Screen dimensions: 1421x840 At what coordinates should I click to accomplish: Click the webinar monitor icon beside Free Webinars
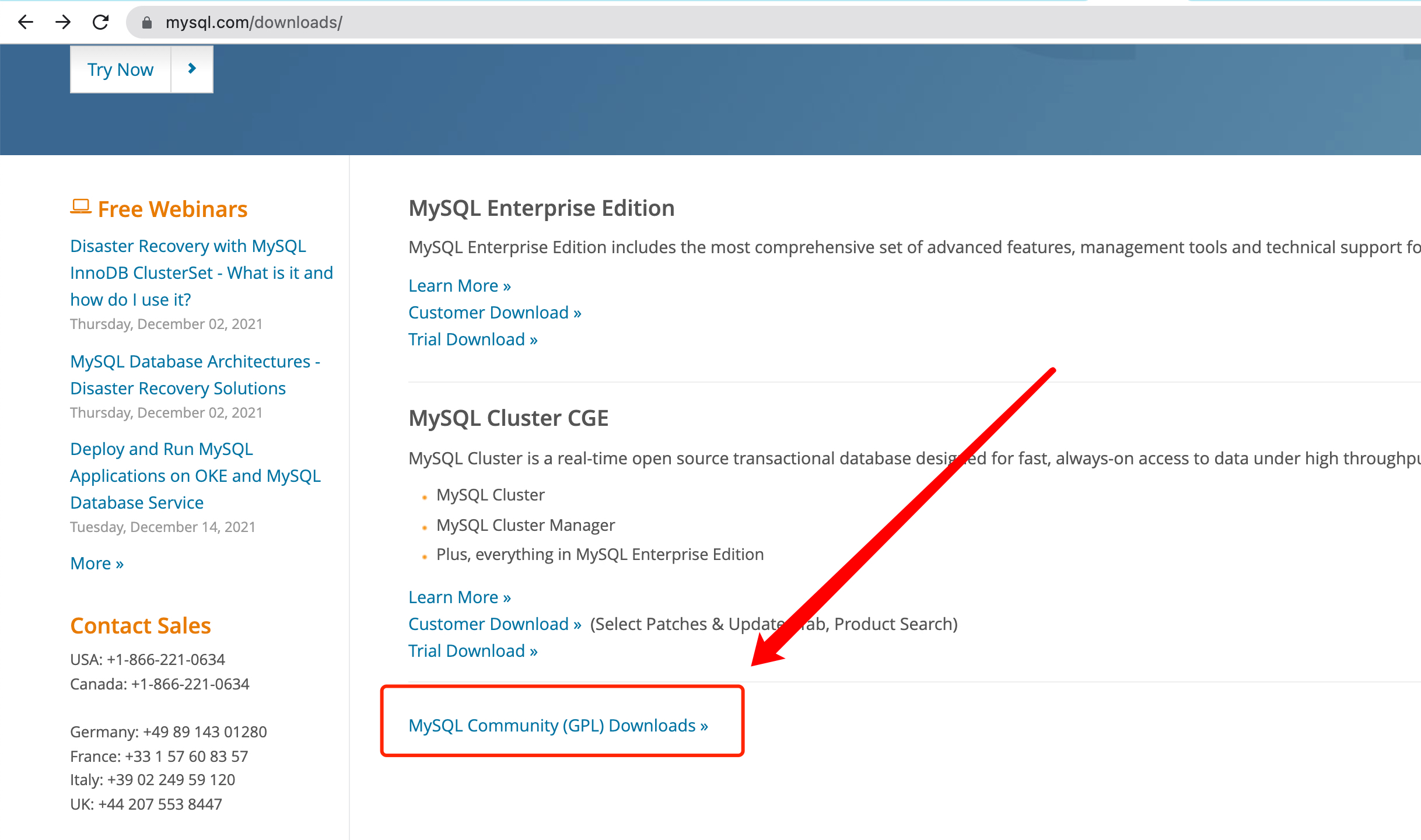80,206
